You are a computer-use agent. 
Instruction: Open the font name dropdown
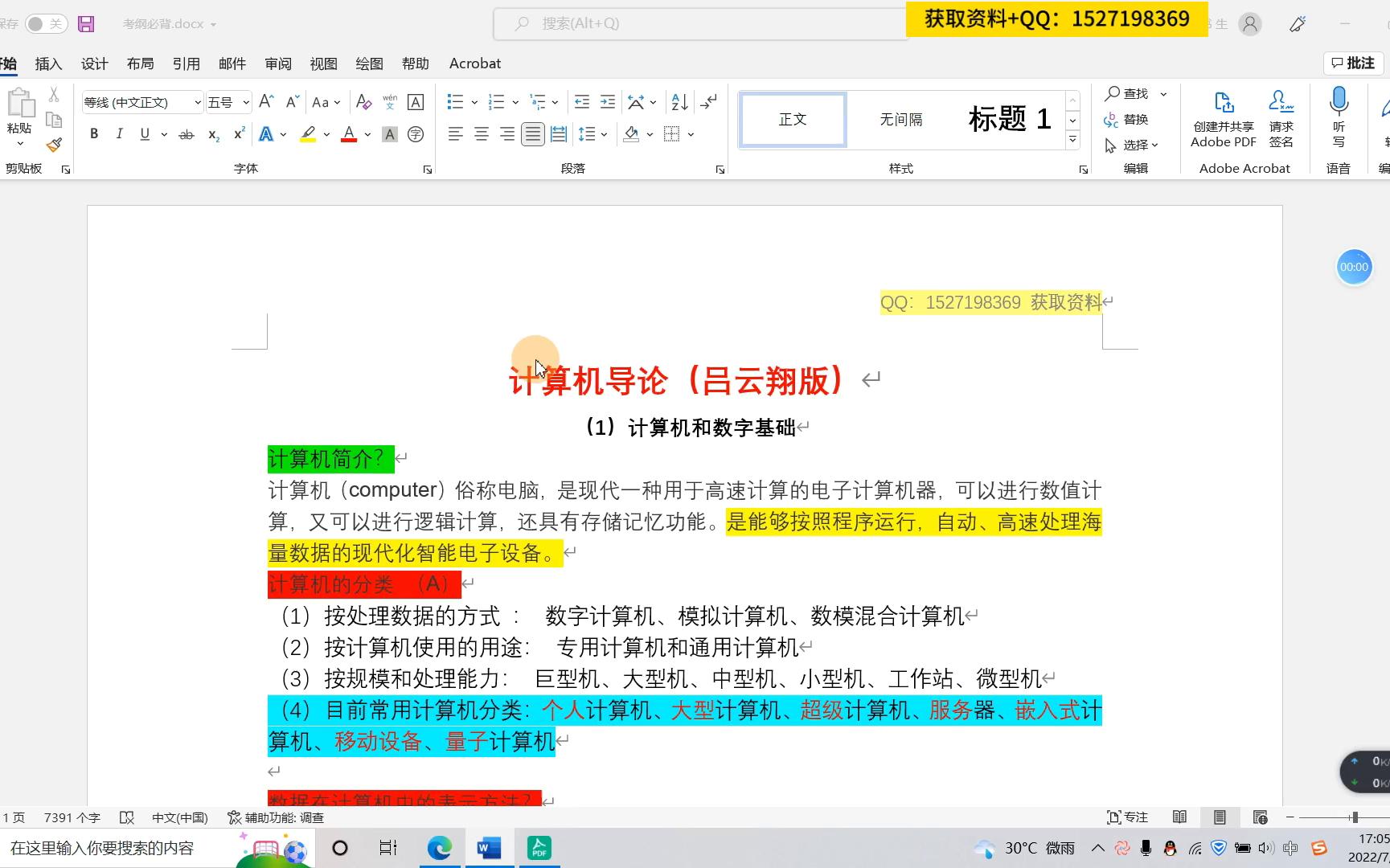click(x=197, y=102)
